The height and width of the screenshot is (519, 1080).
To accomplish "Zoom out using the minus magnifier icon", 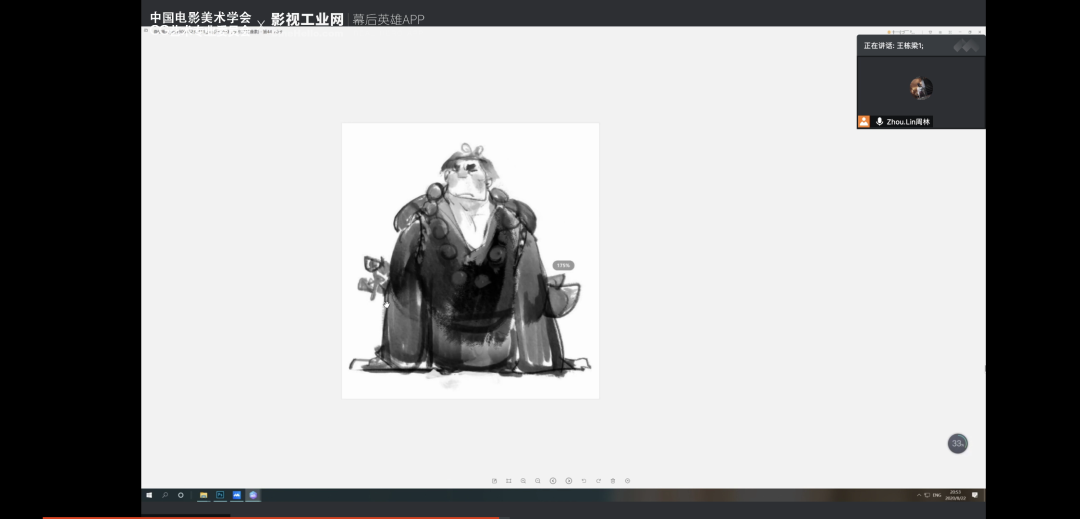I will (x=538, y=480).
